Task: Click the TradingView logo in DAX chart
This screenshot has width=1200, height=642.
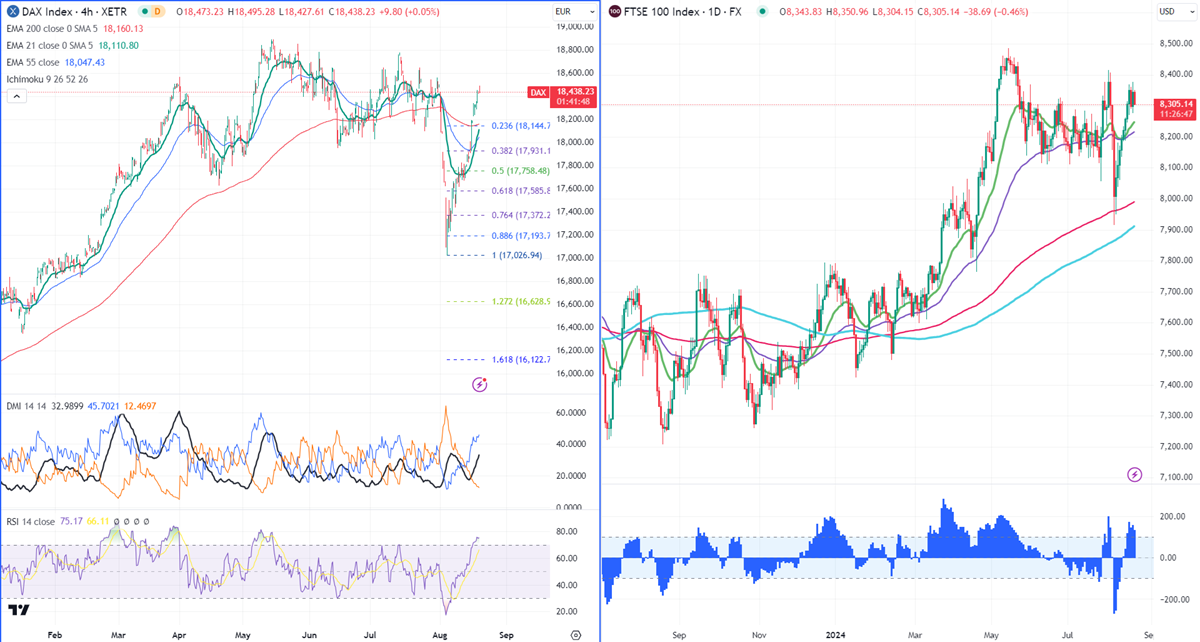Action: pyautogui.click(x=18, y=610)
